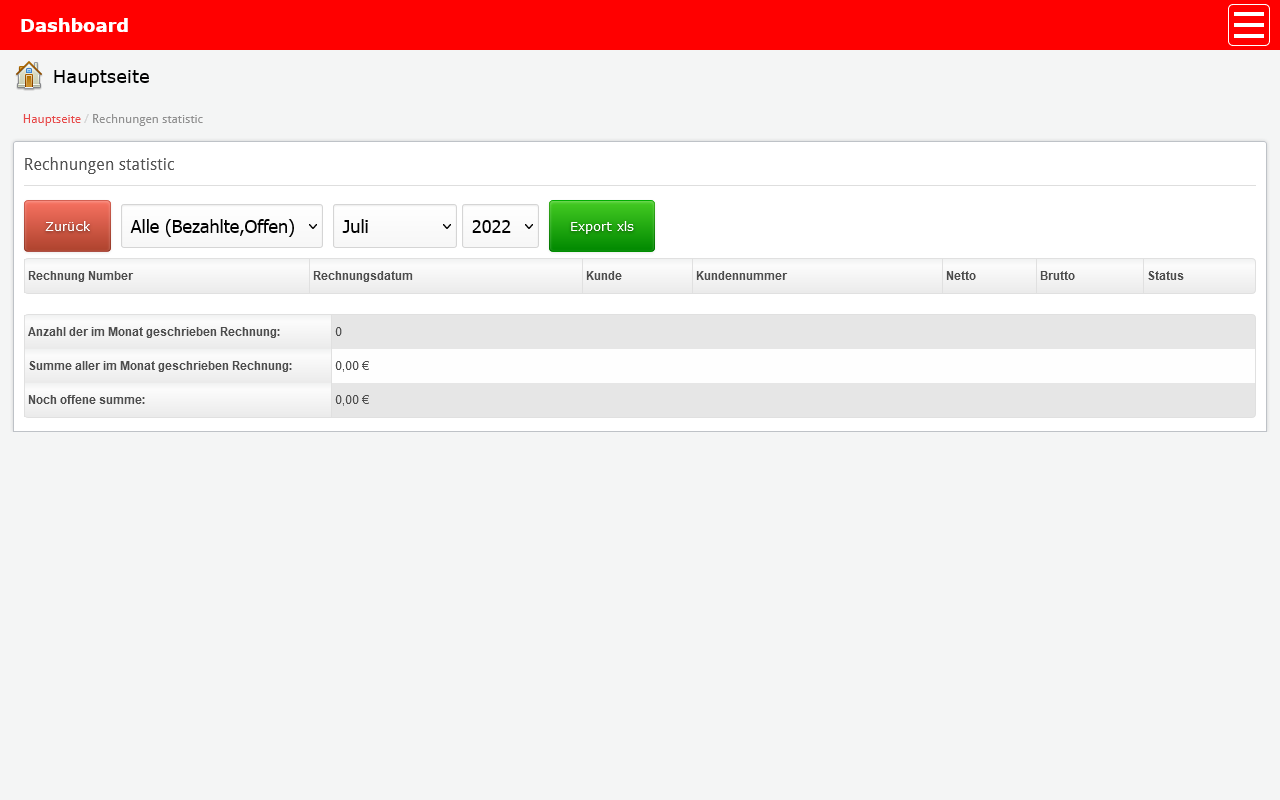Select the Kunde column header
1280x800 pixels.
604,276
